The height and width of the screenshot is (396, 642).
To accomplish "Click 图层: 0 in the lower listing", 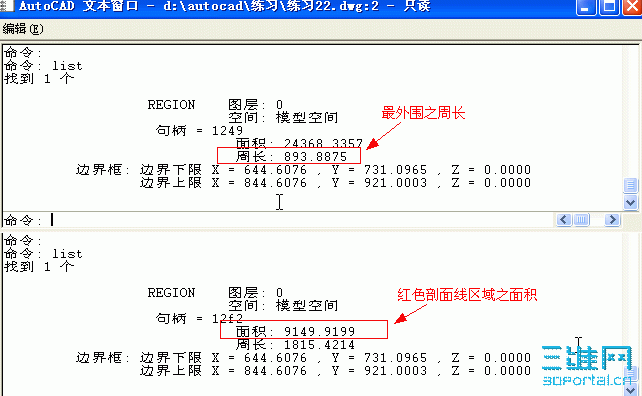I will [255, 293].
